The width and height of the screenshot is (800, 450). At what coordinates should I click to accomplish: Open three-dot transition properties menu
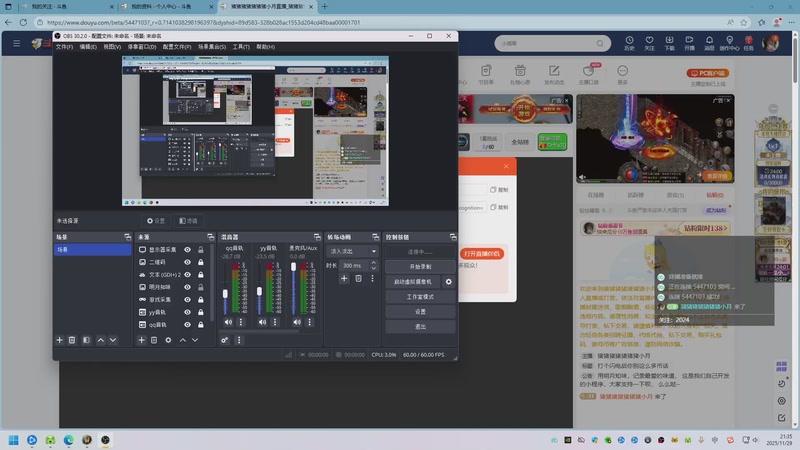tap(372, 278)
